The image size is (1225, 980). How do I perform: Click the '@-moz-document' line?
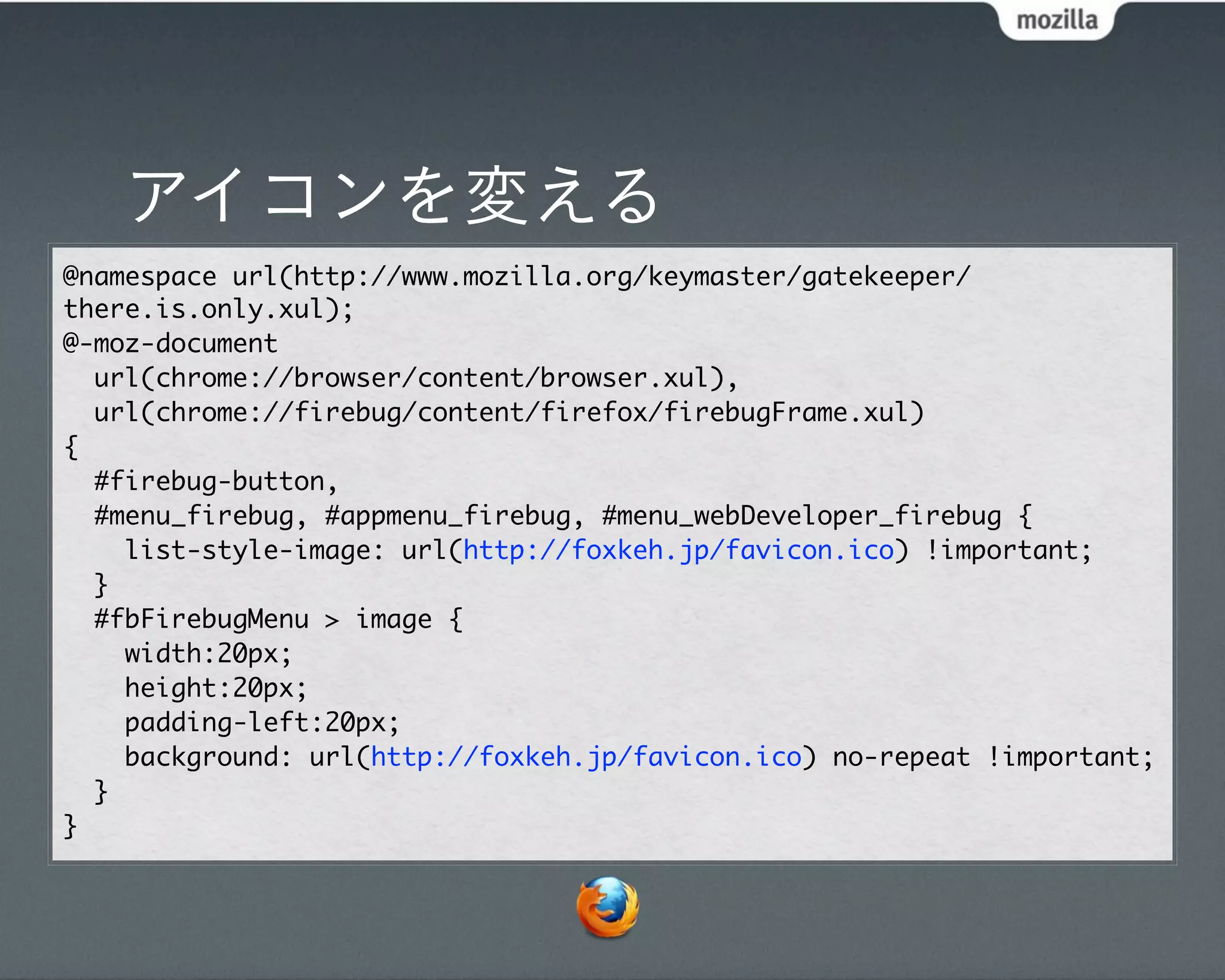[x=170, y=343]
